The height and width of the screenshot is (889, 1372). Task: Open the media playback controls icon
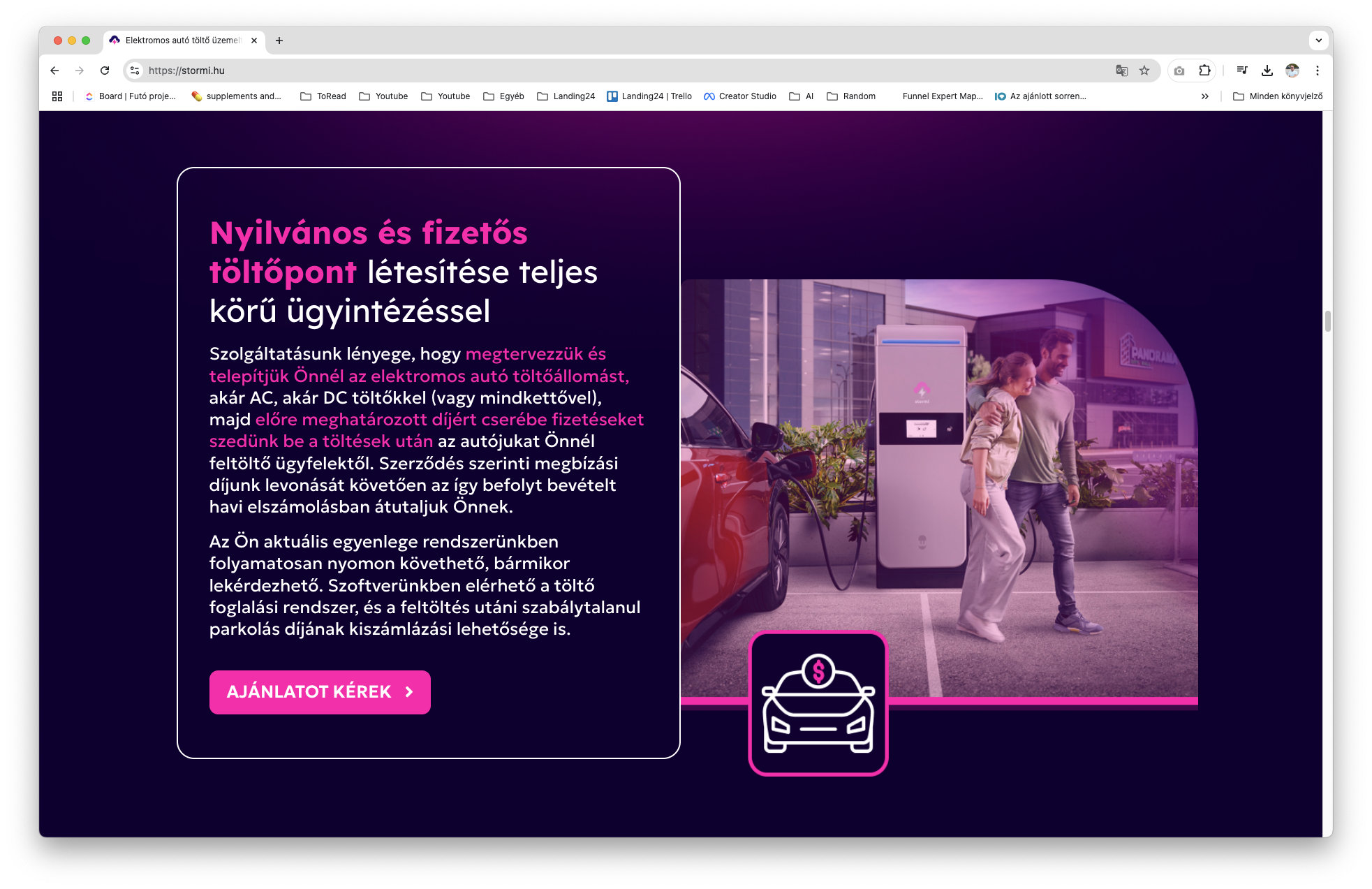[1242, 71]
